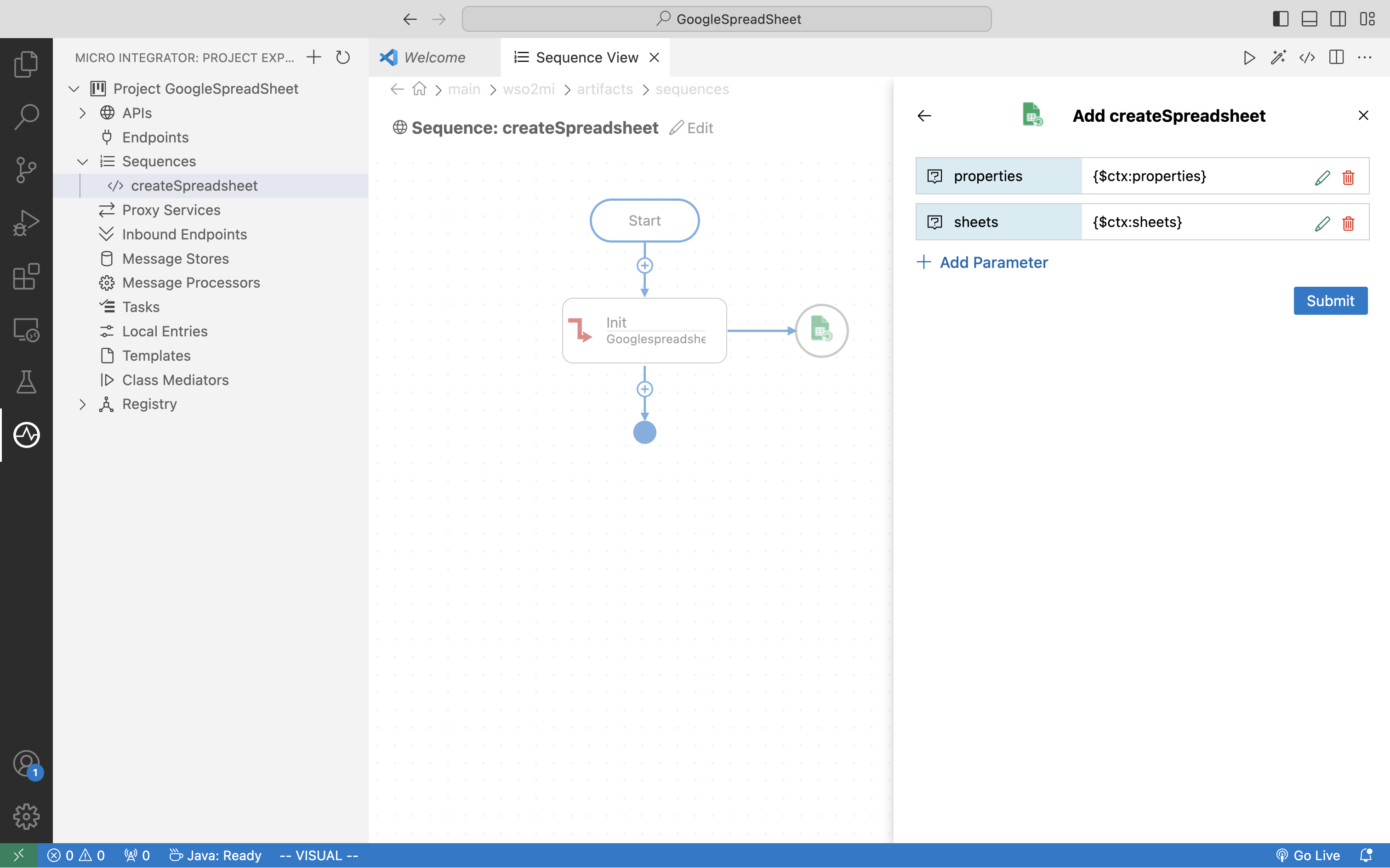Image resolution: width=1390 pixels, height=868 pixels.
Task: Open the Accounts menu
Action: pos(26,764)
